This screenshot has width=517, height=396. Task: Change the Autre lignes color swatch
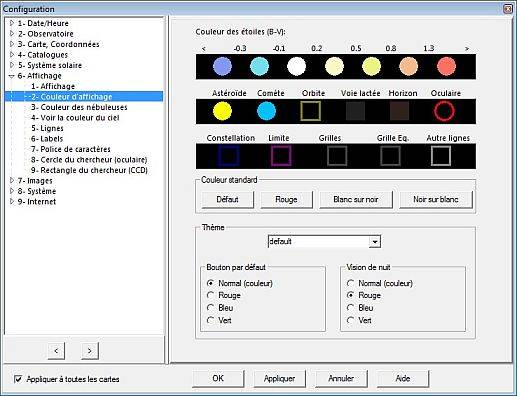coord(441,156)
